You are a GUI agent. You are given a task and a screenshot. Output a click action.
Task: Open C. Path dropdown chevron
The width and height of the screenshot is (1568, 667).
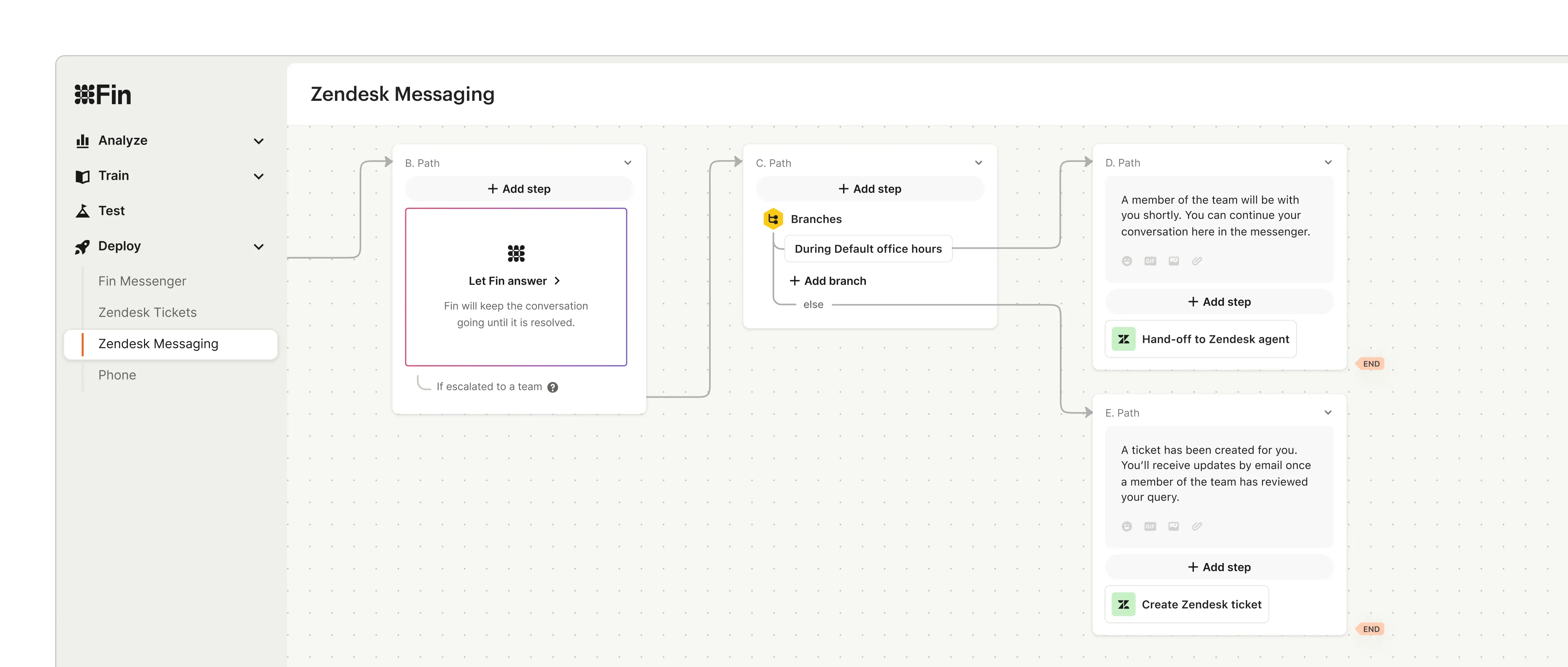(978, 163)
